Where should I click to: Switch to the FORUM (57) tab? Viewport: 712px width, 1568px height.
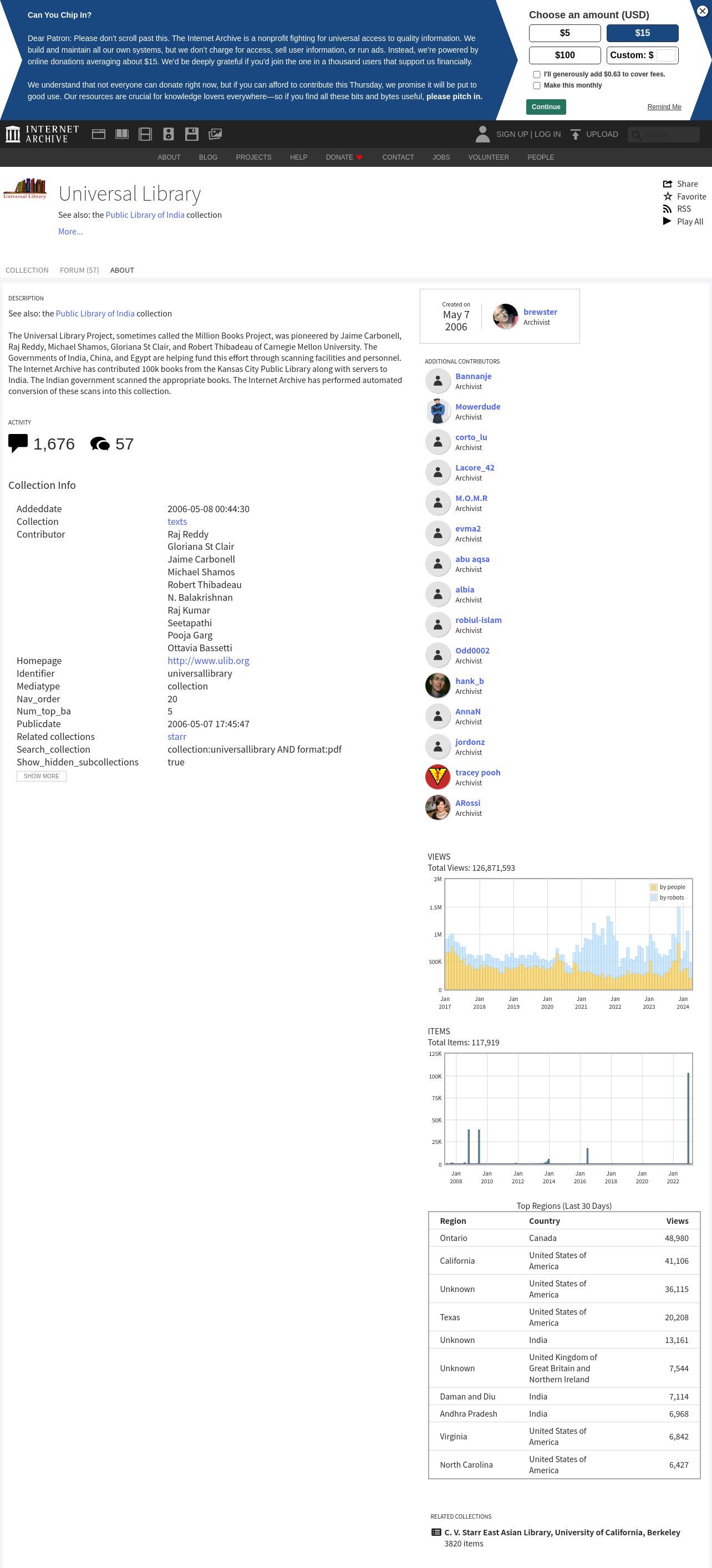(79, 270)
